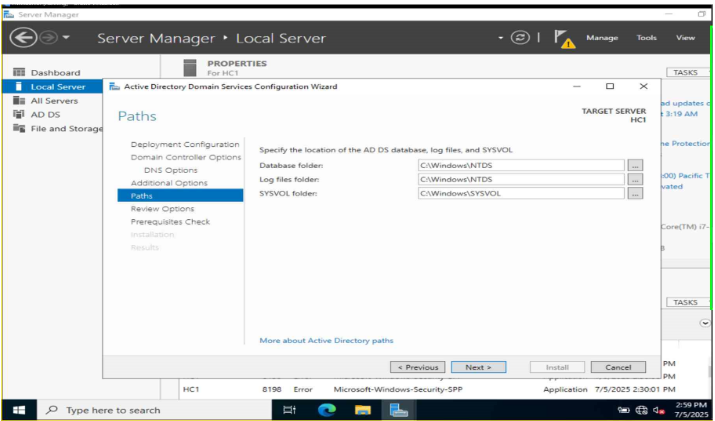Screen dimensions: 715x421
Task: Open the navigation history dropdown arrow
Action: tap(66, 37)
